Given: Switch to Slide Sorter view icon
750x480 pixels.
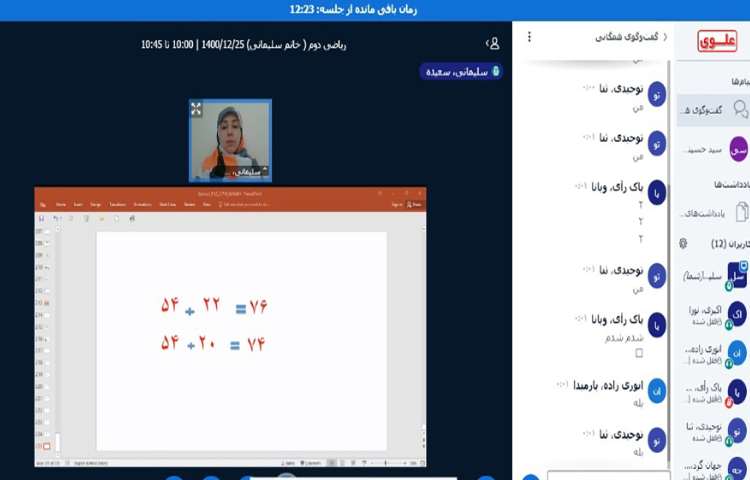Looking at the screenshot, I should pyautogui.click(x=342, y=463).
